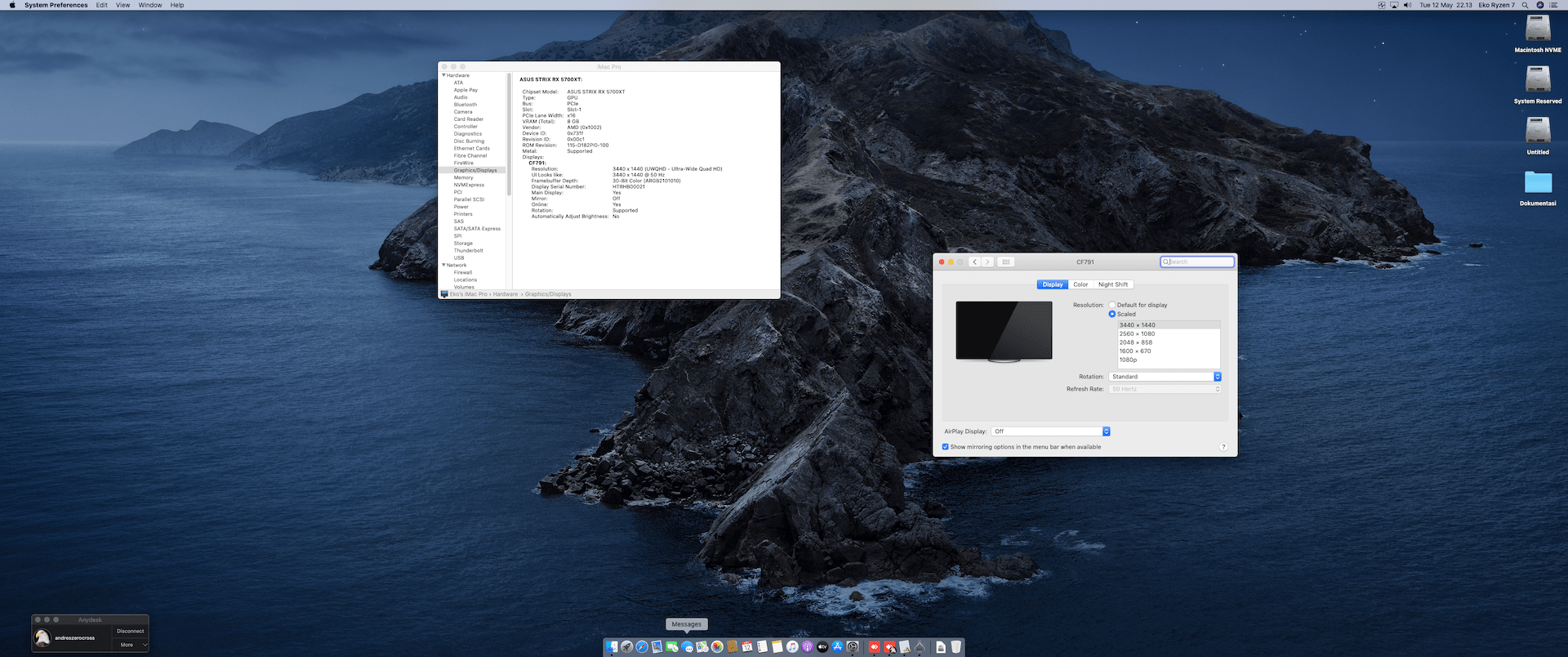This screenshot has height=657, width=1568.
Task: Click the System Information sidebar scrollbar
Action: [x=509, y=135]
